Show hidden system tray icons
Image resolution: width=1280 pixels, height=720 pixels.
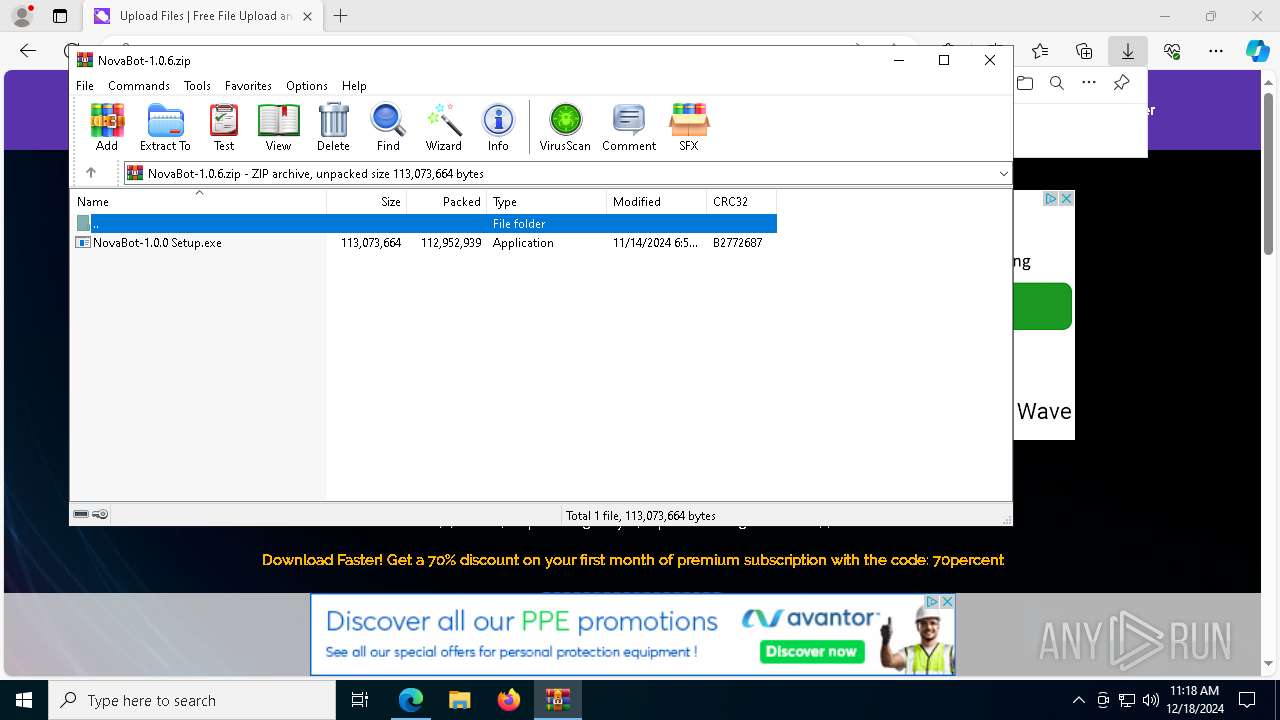(1078, 700)
